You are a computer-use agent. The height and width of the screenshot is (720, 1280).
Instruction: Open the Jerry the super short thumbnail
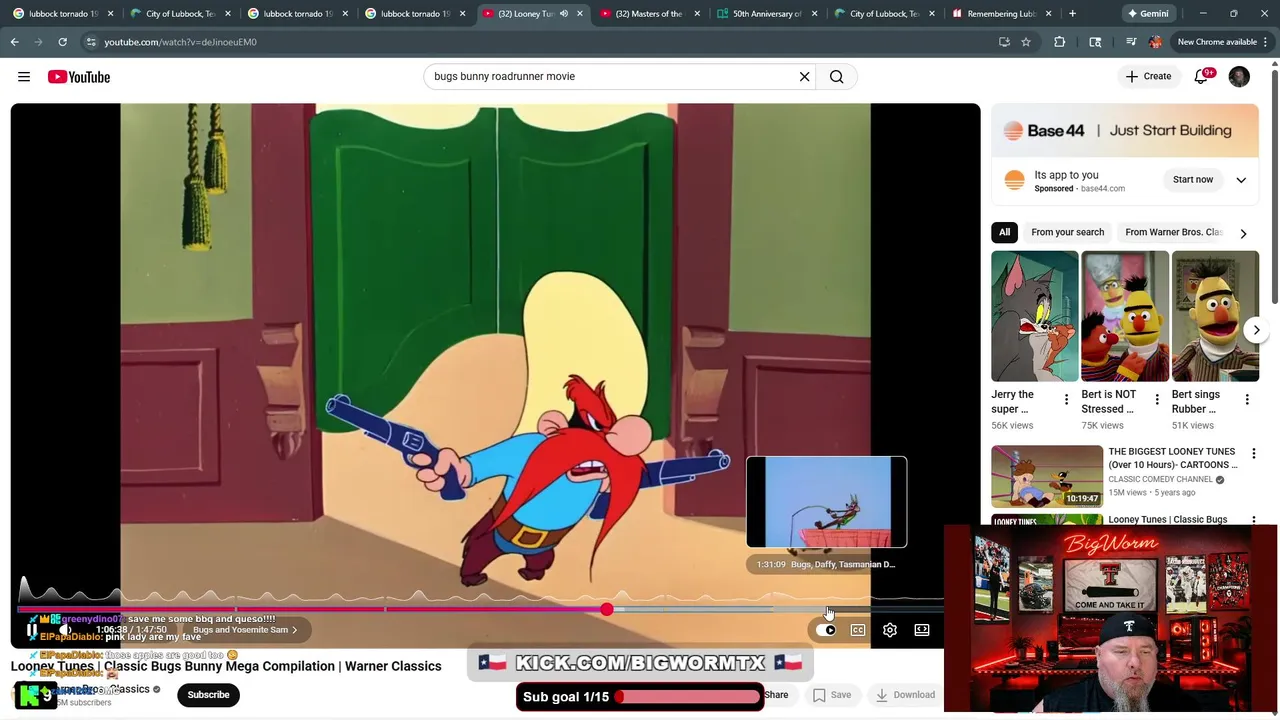point(1034,316)
